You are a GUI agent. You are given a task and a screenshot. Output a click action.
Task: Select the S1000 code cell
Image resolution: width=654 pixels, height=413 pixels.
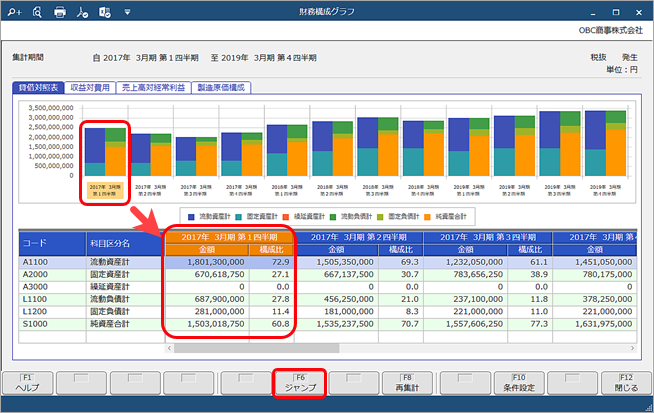click(x=52, y=324)
